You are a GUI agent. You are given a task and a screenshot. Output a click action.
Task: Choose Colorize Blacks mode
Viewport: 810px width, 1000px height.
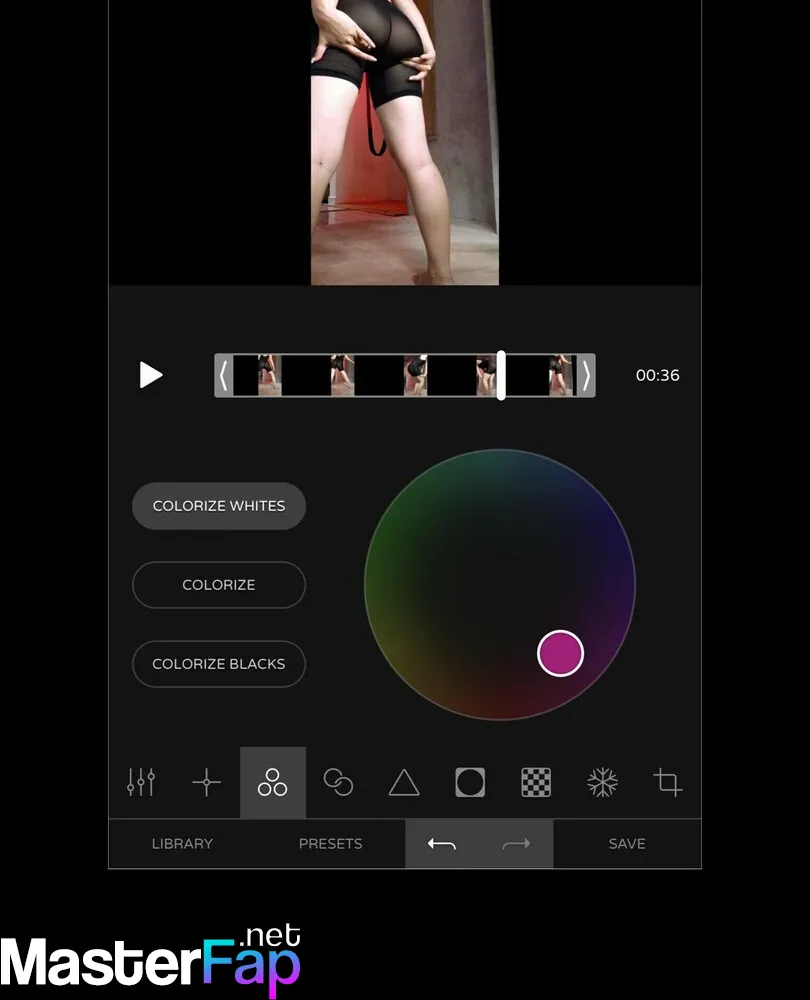pos(219,664)
